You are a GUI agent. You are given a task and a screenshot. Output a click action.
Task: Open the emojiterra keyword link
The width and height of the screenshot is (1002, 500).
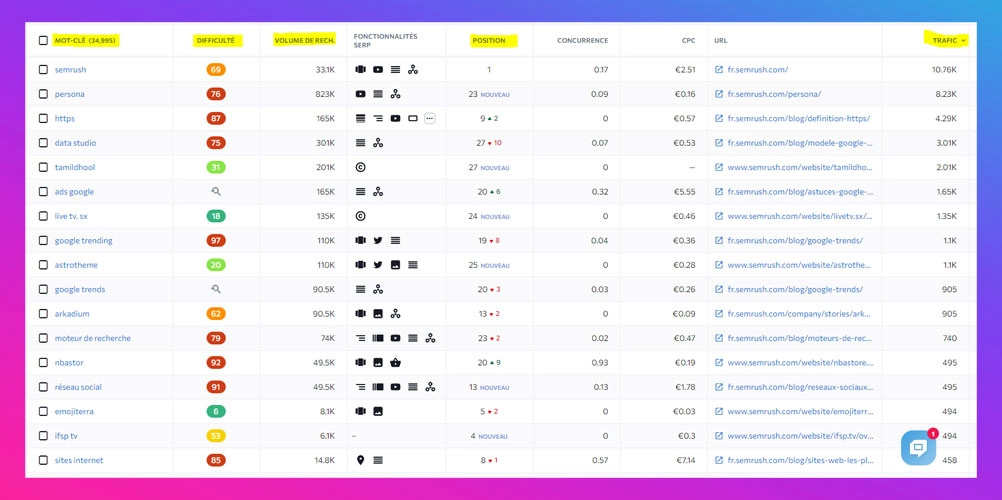[74, 411]
